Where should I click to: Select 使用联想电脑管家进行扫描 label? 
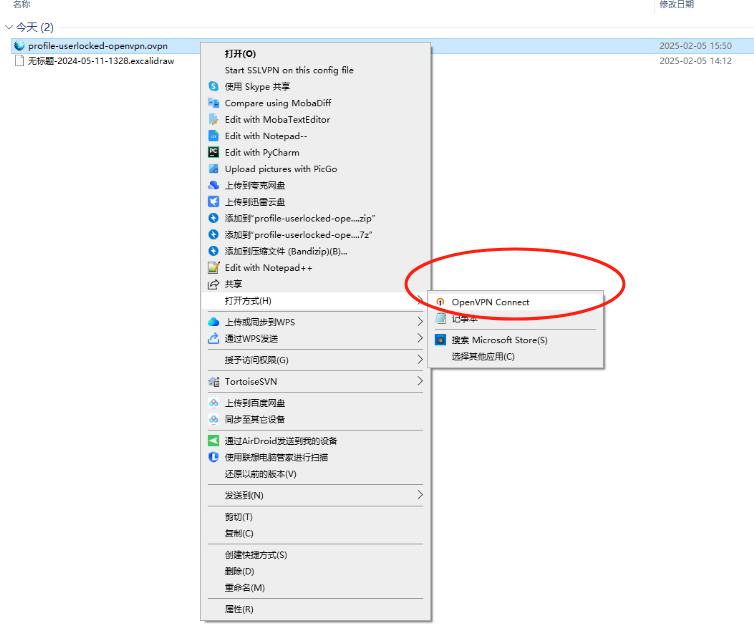pyautogui.click(x=276, y=457)
